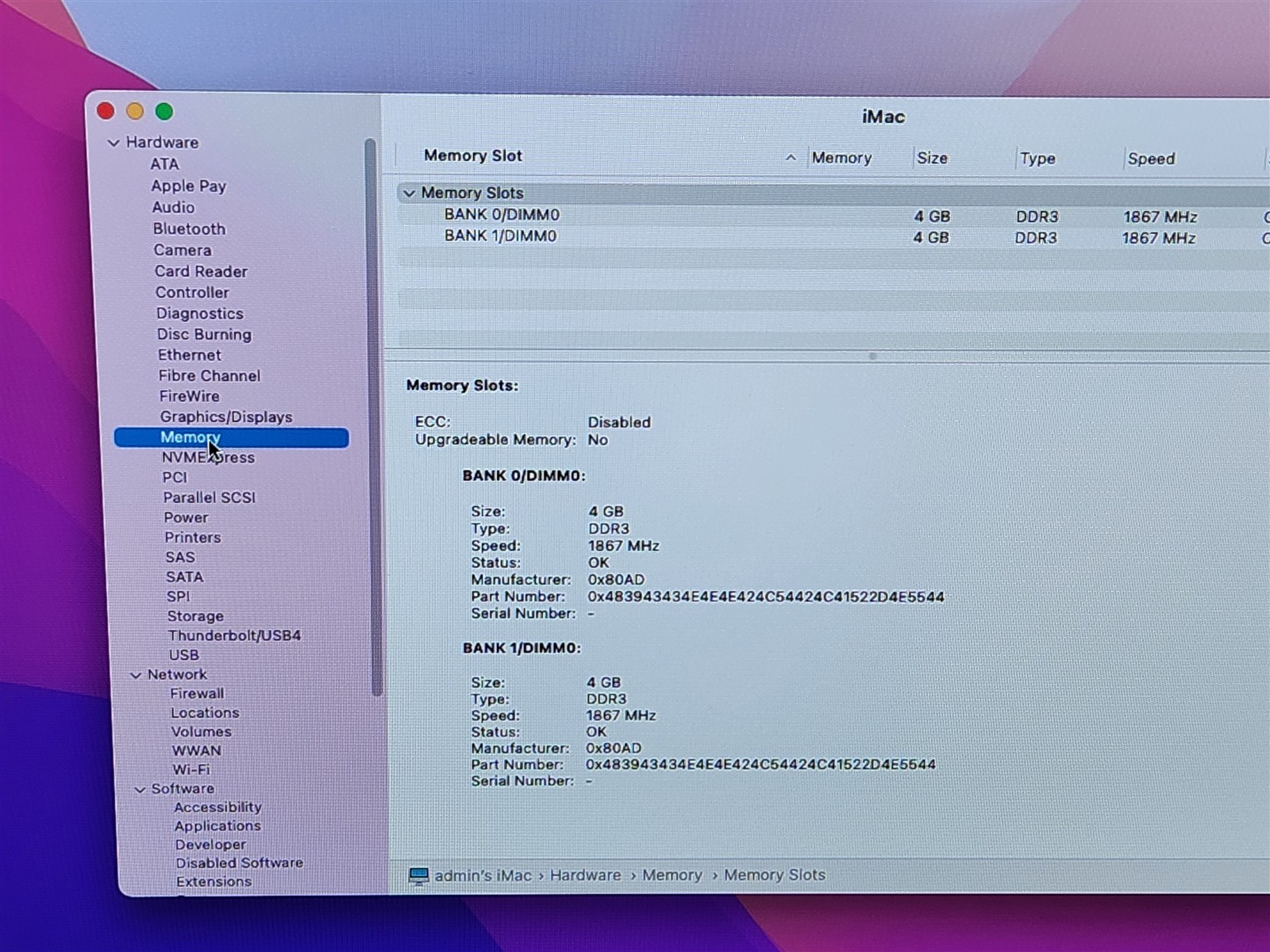Screen dimensions: 1270x952
Task: Open Disc Burning info
Action: point(204,334)
